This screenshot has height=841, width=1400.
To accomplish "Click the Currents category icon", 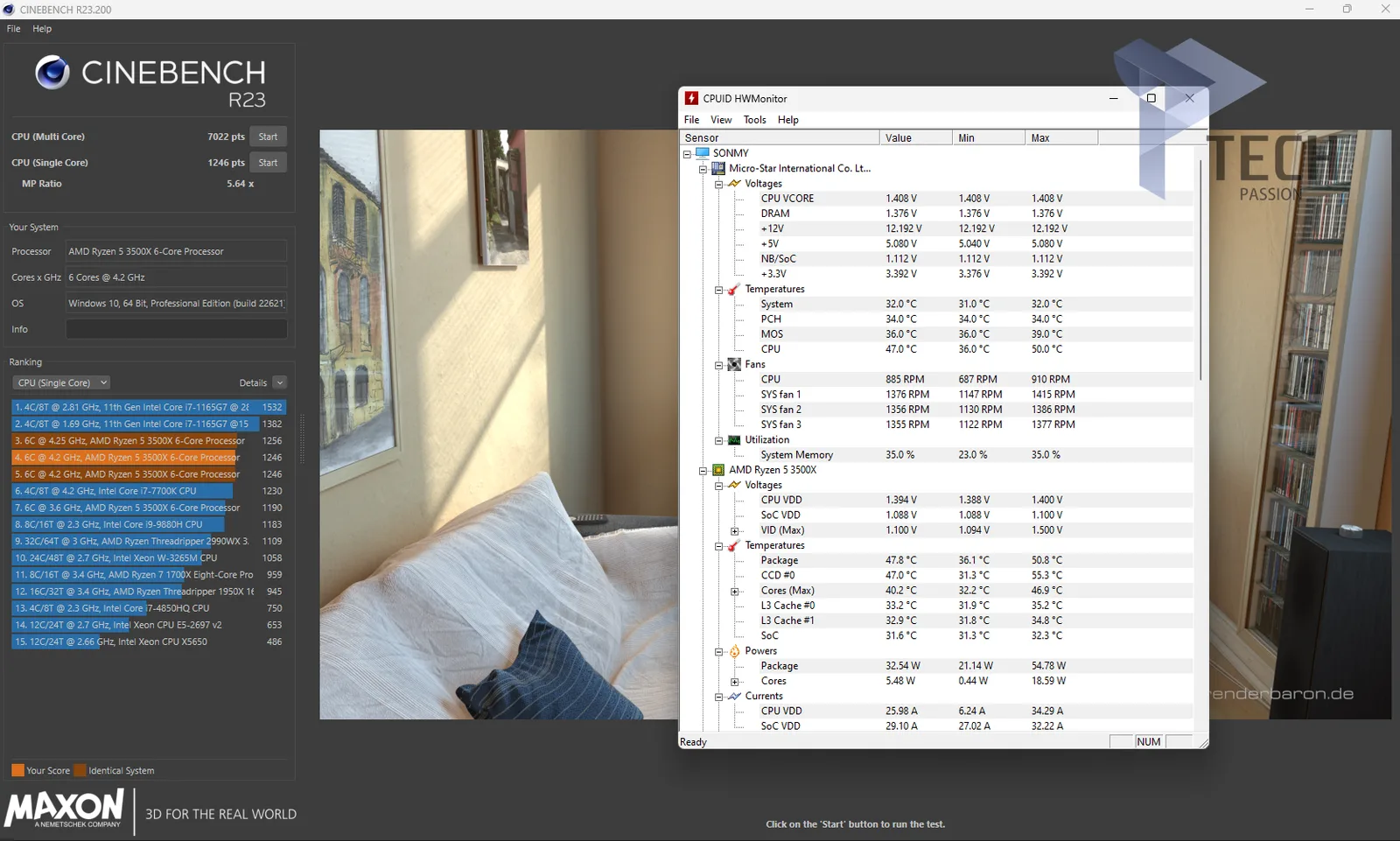I will pyautogui.click(x=734, y=697).
